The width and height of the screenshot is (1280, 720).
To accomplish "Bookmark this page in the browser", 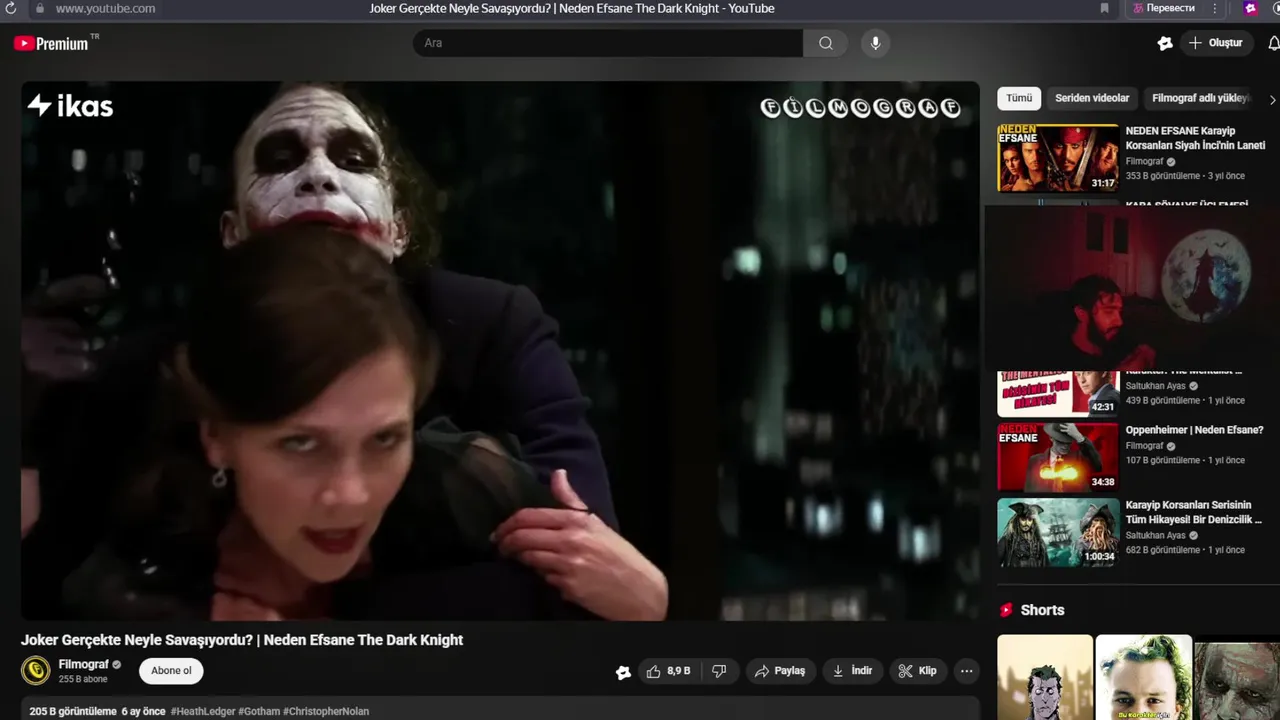I will [1104, 8].
